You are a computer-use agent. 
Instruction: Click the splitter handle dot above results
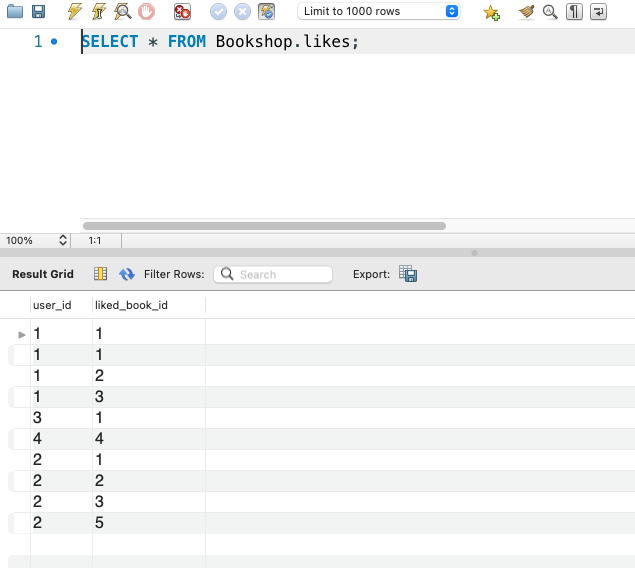click(474, 253)
